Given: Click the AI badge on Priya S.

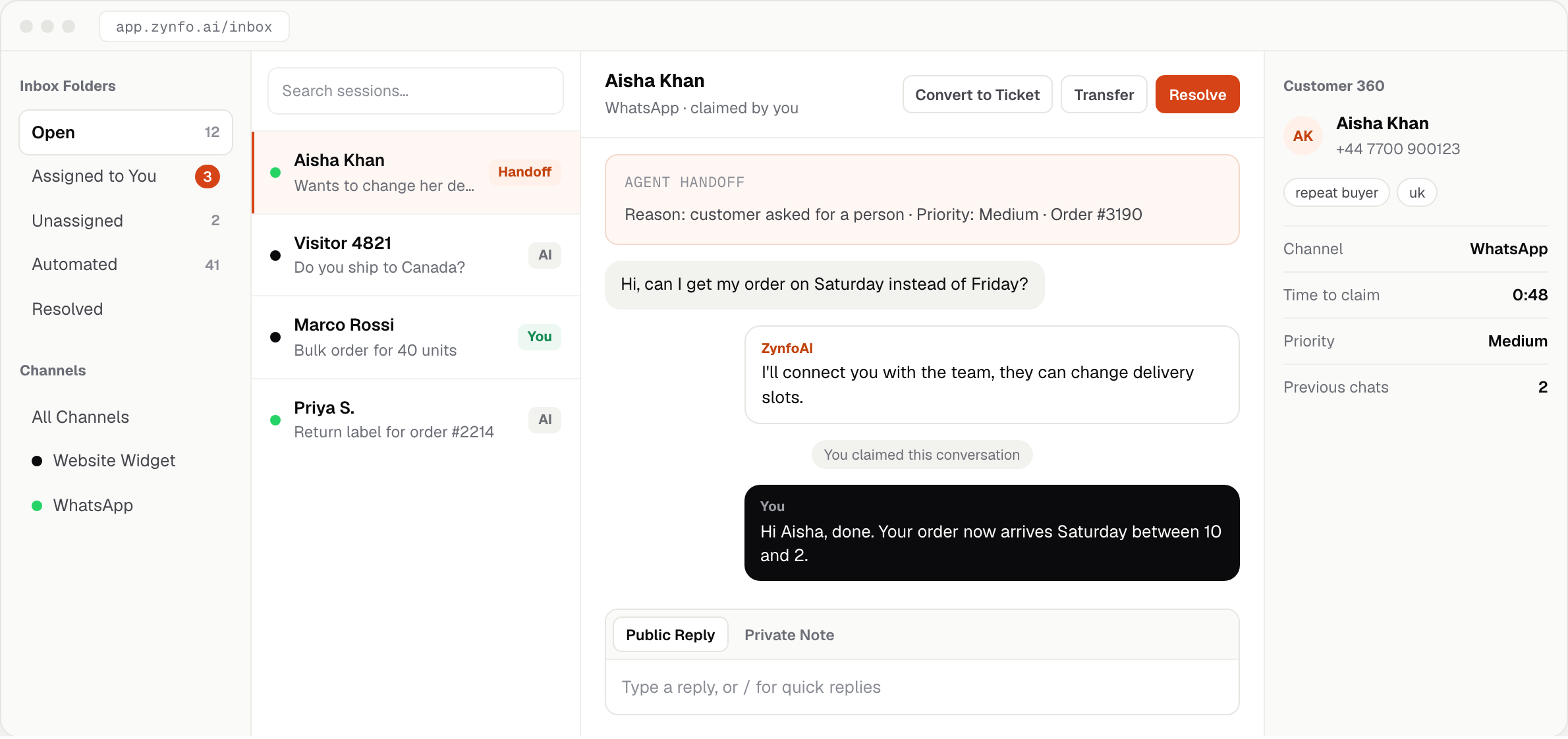Looking at the screenshot, I should [x=545, y=420].
